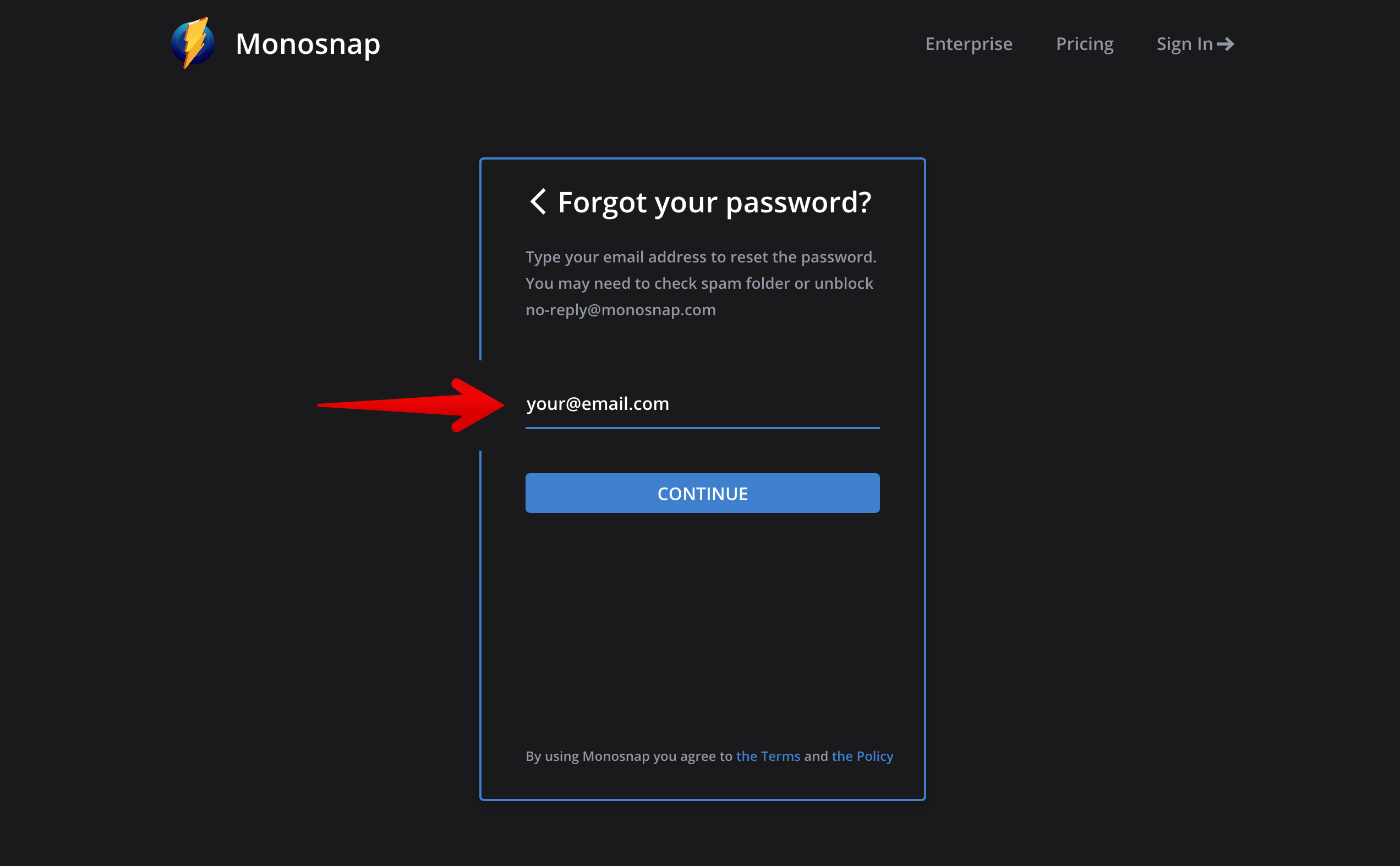Open the Terms link
The height and width of the screenshot is (866, 1400).
pos(768,756)
